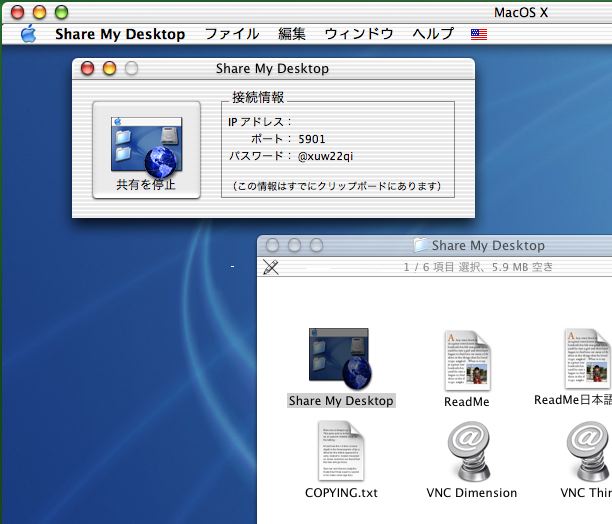This screenshot has height=524, width=612.
Task: Select the VNC Thing link icon
Action: click(589, 451)
